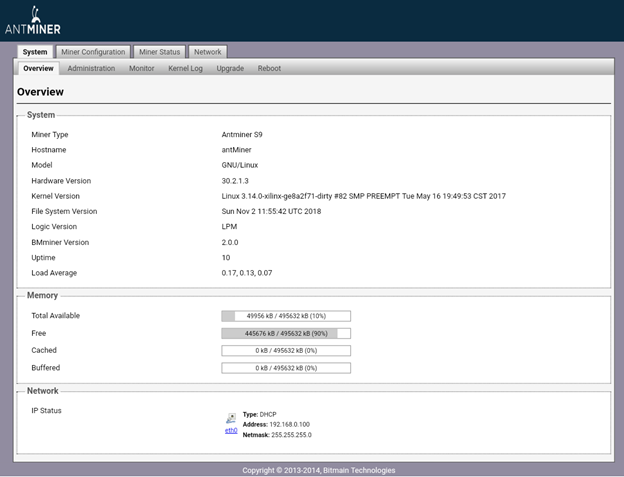Select the uptime value 10
Viewport: 624px width, 477px height.
pyautogui.click(x=226, y=258)
